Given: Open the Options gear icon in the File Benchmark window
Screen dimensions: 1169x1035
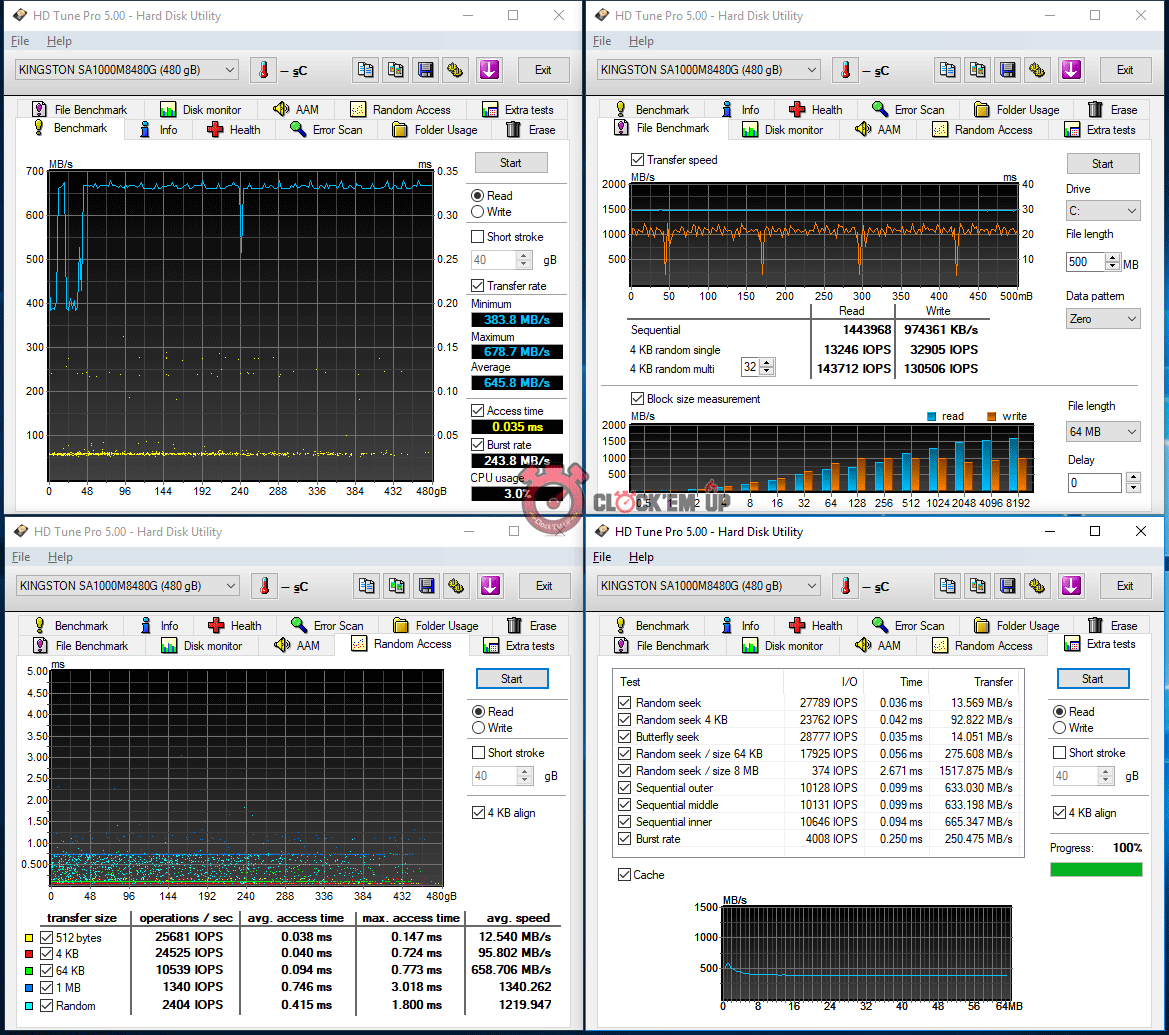Looking at the screenshot, I should pos(1038,70).
